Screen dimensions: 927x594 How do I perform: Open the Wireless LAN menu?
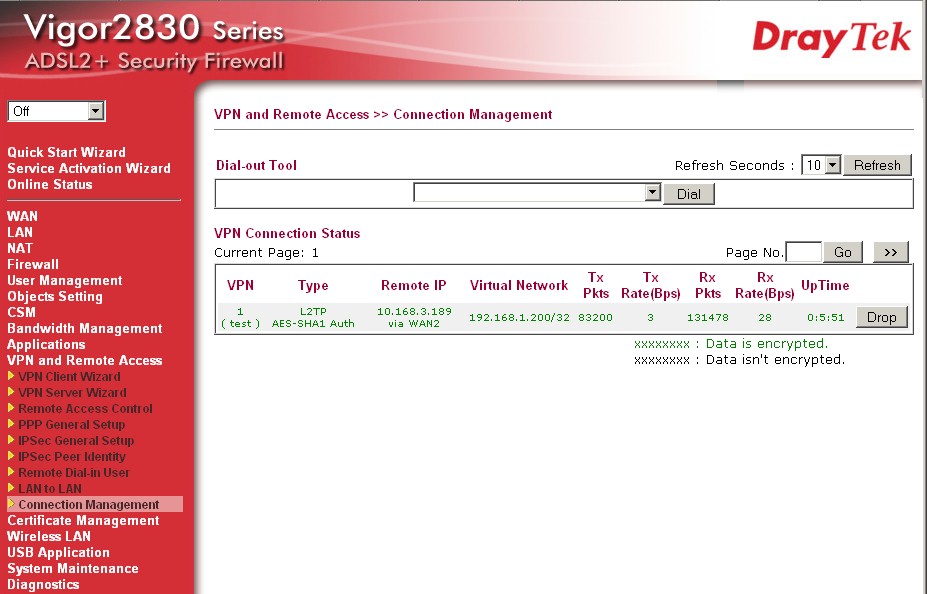pyautogui.click(x=49, y=535)
